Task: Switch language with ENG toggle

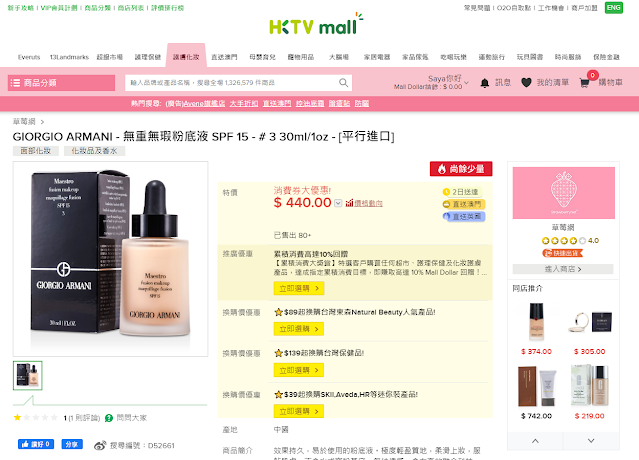Action: click(613, 8)
